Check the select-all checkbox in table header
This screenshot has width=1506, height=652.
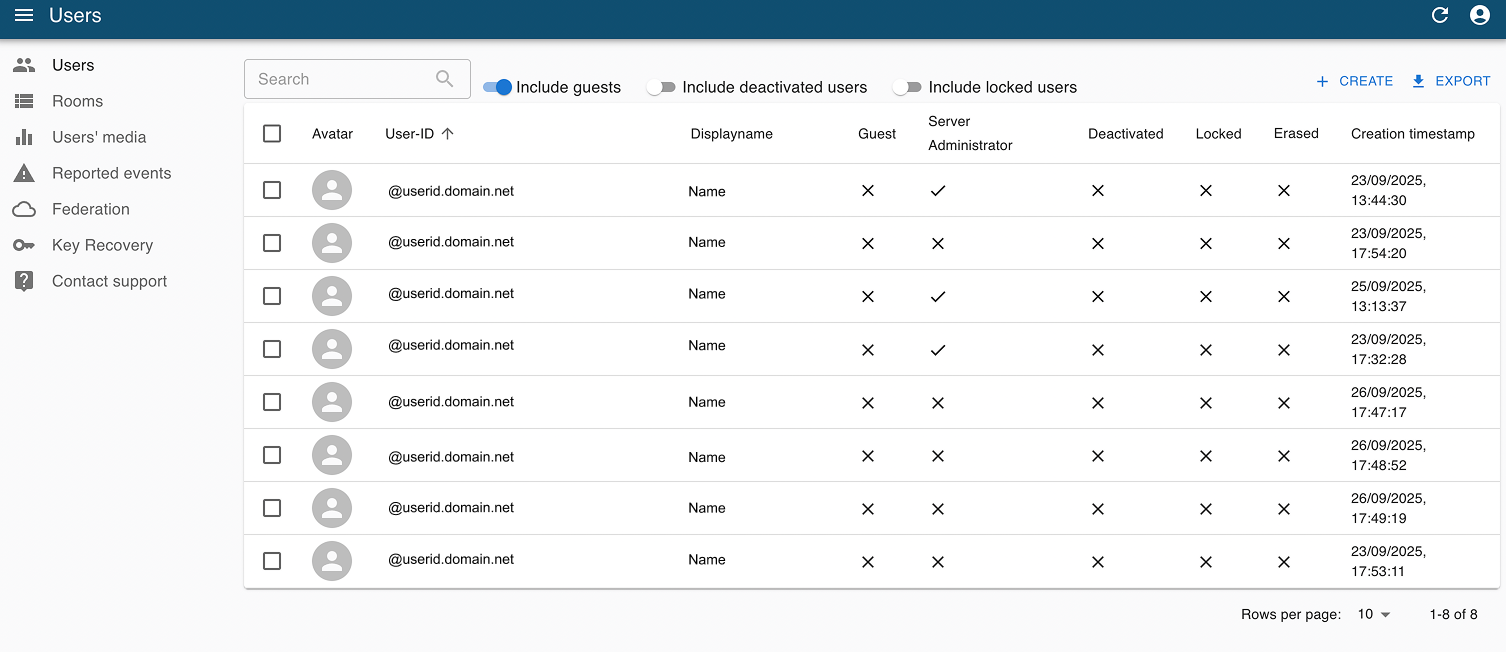point(272,133)
